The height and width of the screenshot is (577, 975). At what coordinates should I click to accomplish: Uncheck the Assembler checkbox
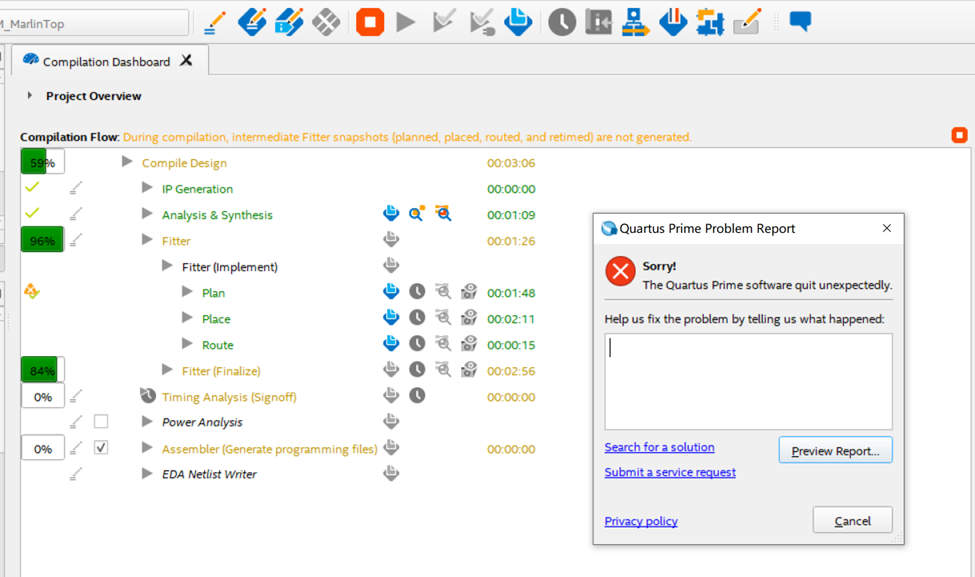coord(101,448)
